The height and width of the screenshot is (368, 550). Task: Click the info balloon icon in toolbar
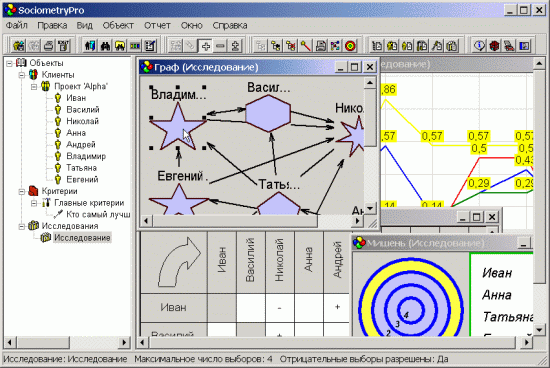(479, 46)
